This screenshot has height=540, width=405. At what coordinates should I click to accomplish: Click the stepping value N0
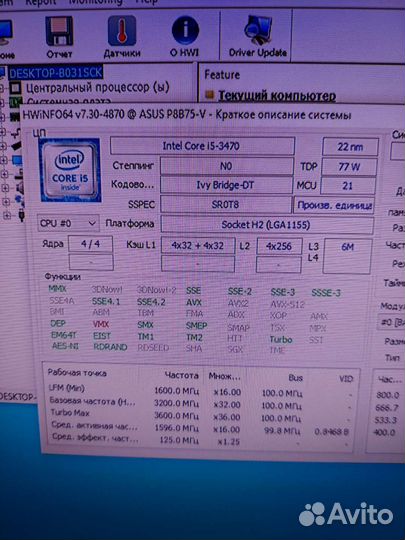pyautogui.click(x=226, y=166)
